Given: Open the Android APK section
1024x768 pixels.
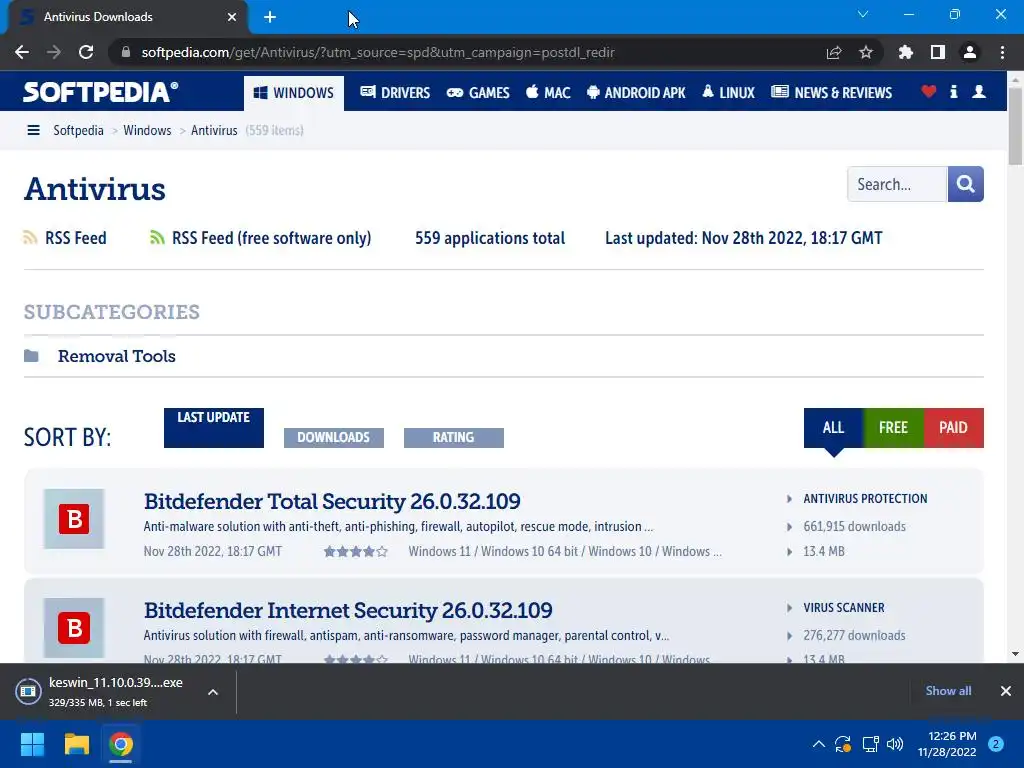Looking at the screenshot, I should click(636, 93).
